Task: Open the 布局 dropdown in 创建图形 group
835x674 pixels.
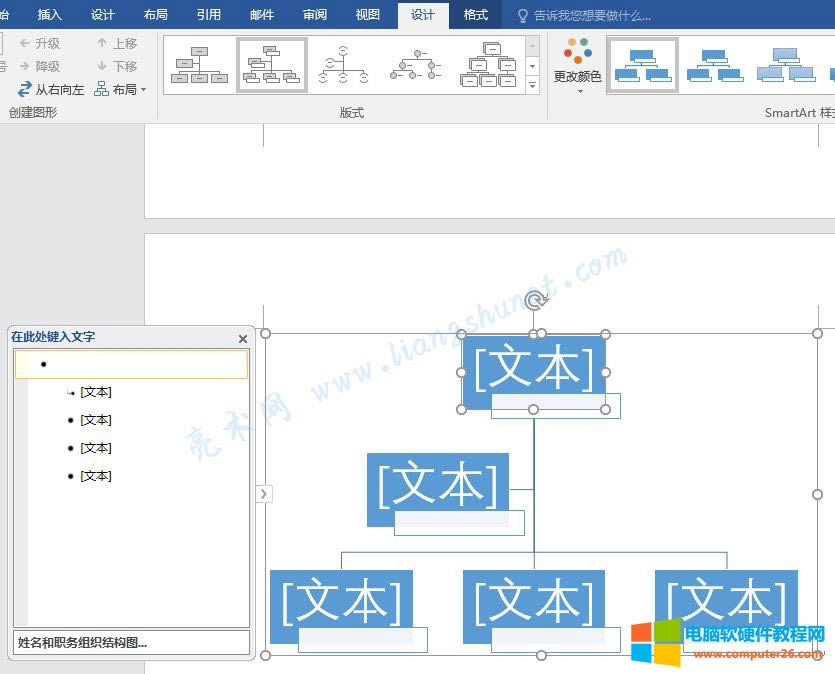Action: point(120,89)
